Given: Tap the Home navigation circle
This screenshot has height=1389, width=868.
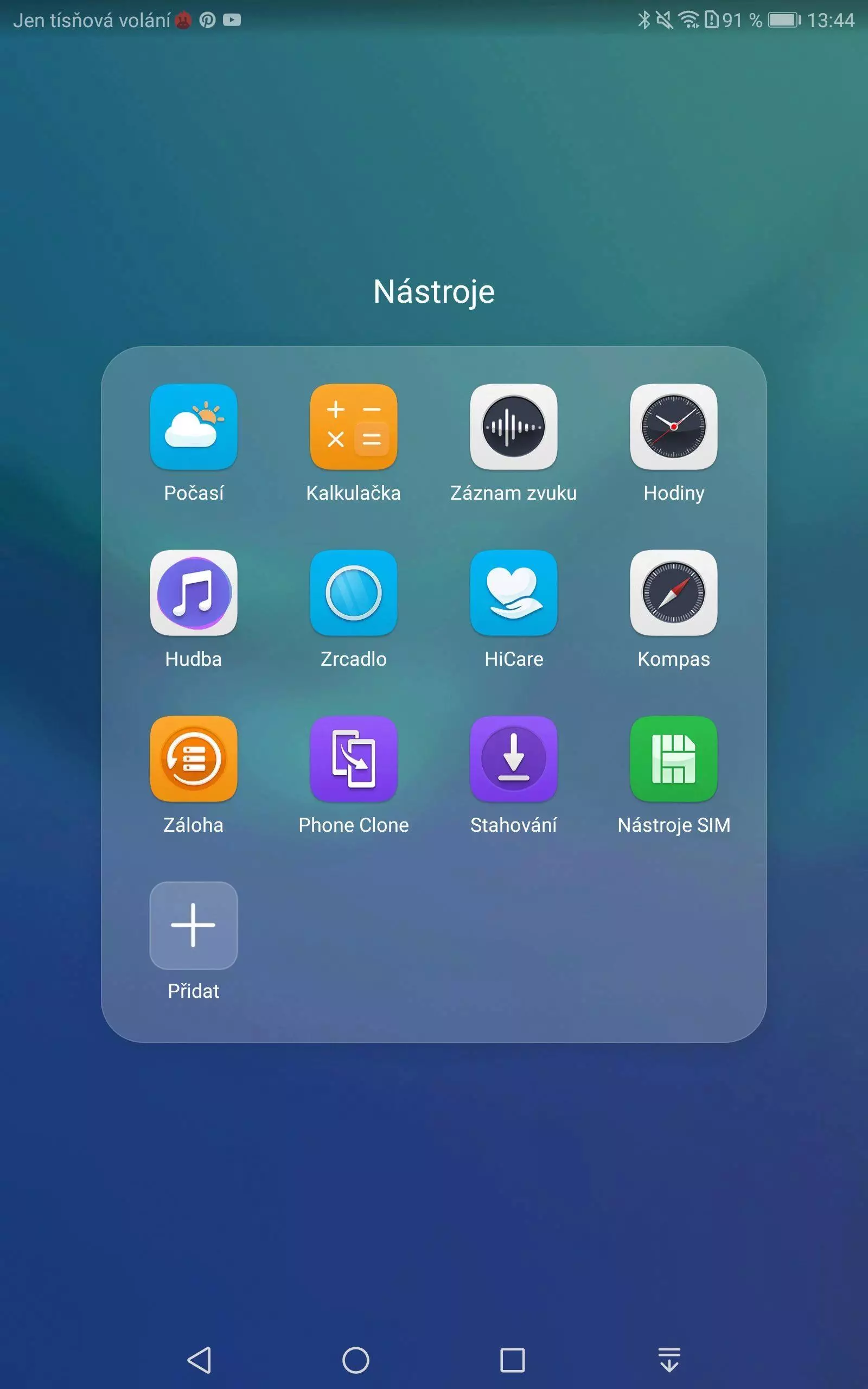Looking at the screenshot, I should tap(356, 1360).
